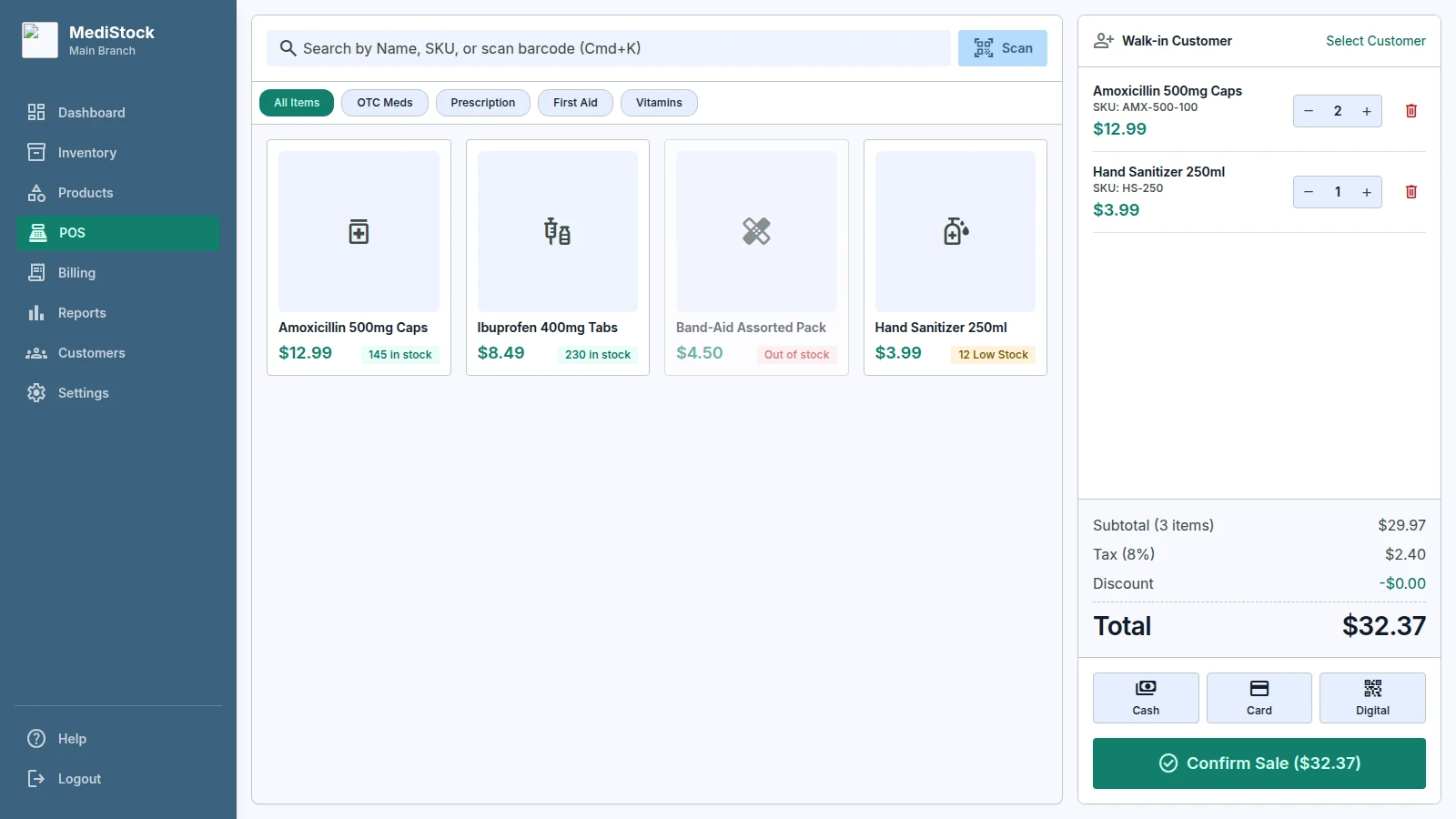The width and height of the screenshot is (1456, 819).
Task: Open the Settings gear icon
Action: pos(36,392)
